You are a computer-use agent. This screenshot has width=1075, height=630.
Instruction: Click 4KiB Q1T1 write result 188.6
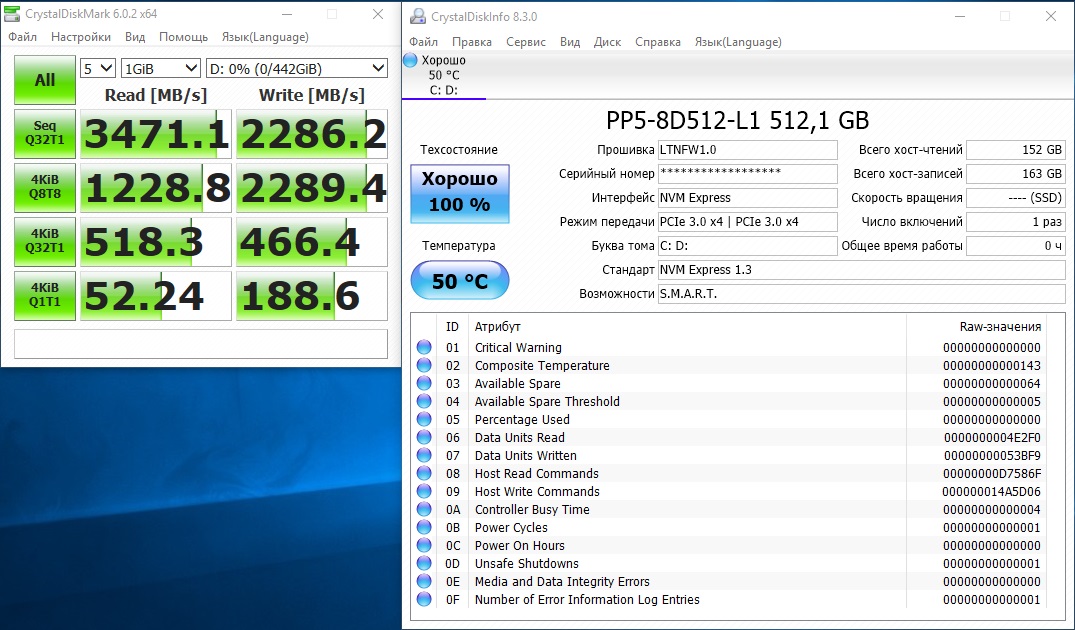pos(312,296)
